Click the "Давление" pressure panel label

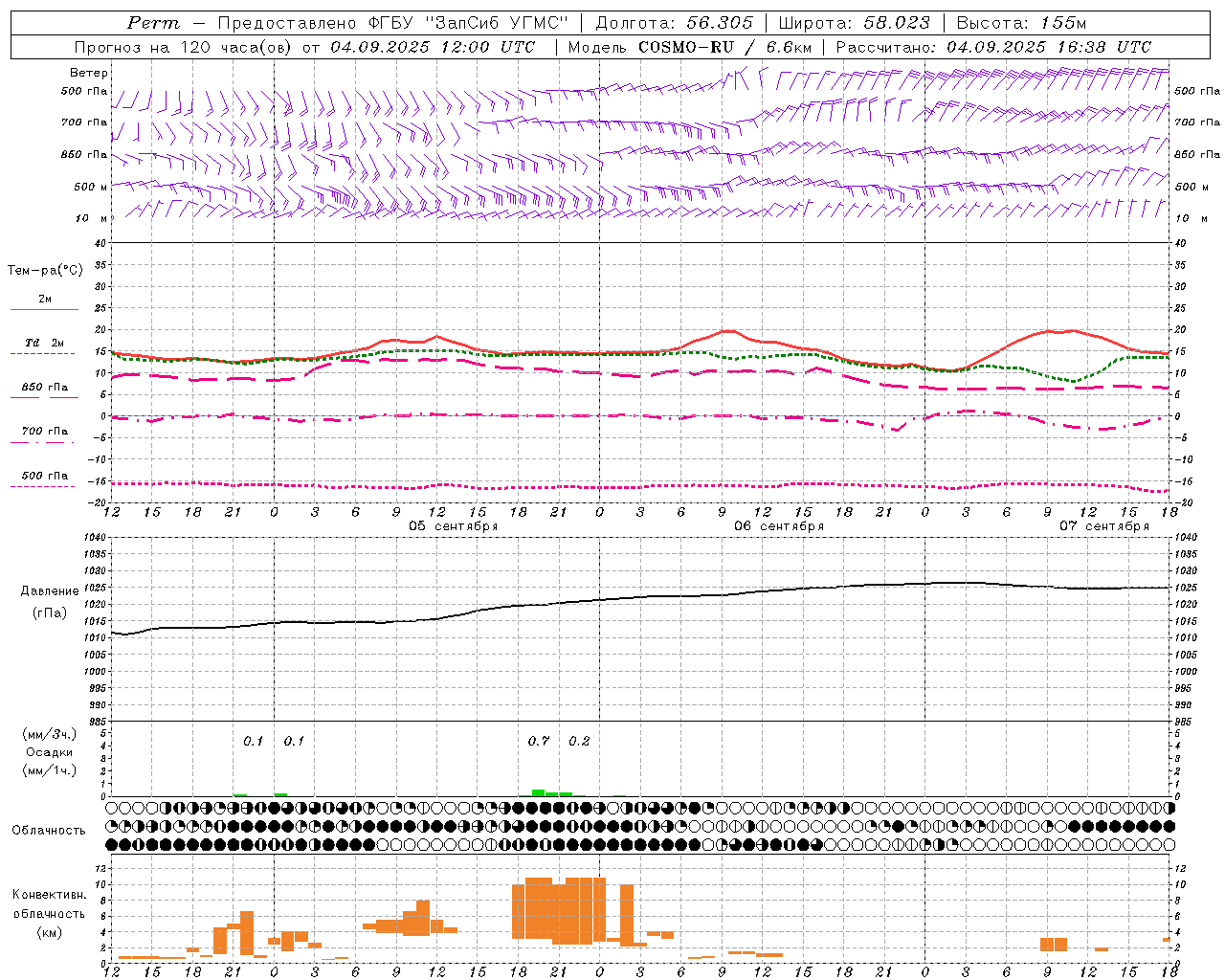50,591
